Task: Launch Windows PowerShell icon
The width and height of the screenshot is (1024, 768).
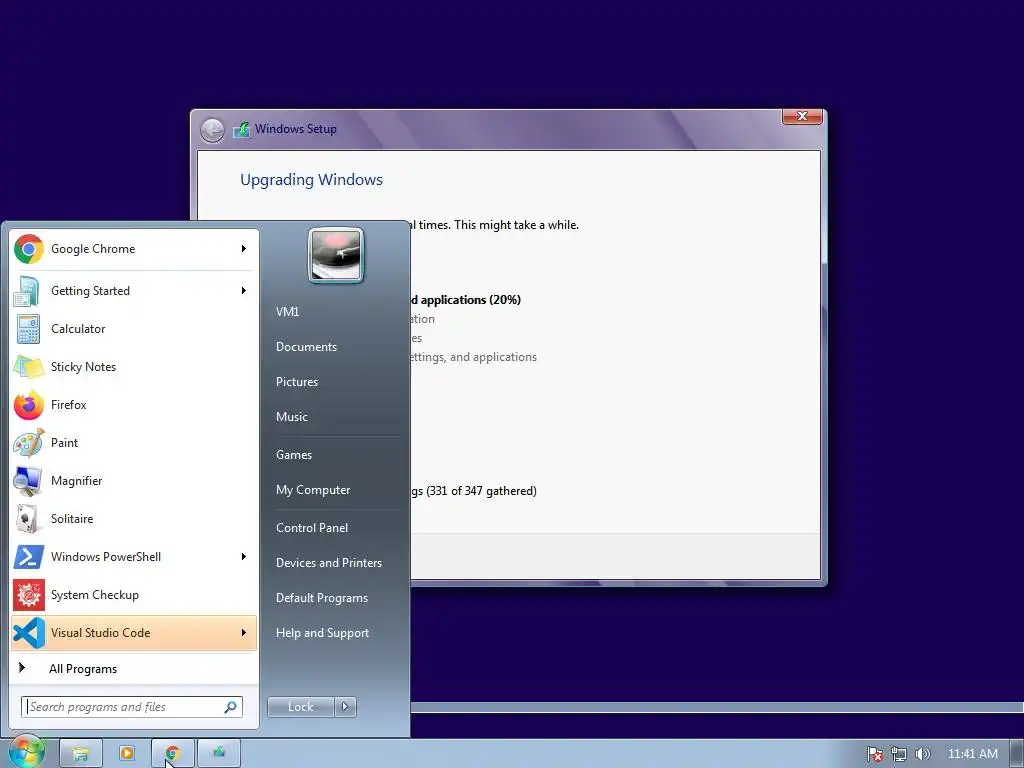Action: pyautogui.click(x=29, y=557)
